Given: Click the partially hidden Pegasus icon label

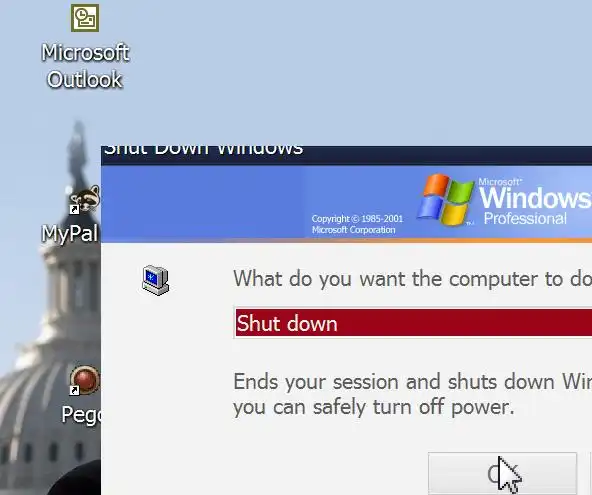Looking at the screenshot, I should click(81, 415).
